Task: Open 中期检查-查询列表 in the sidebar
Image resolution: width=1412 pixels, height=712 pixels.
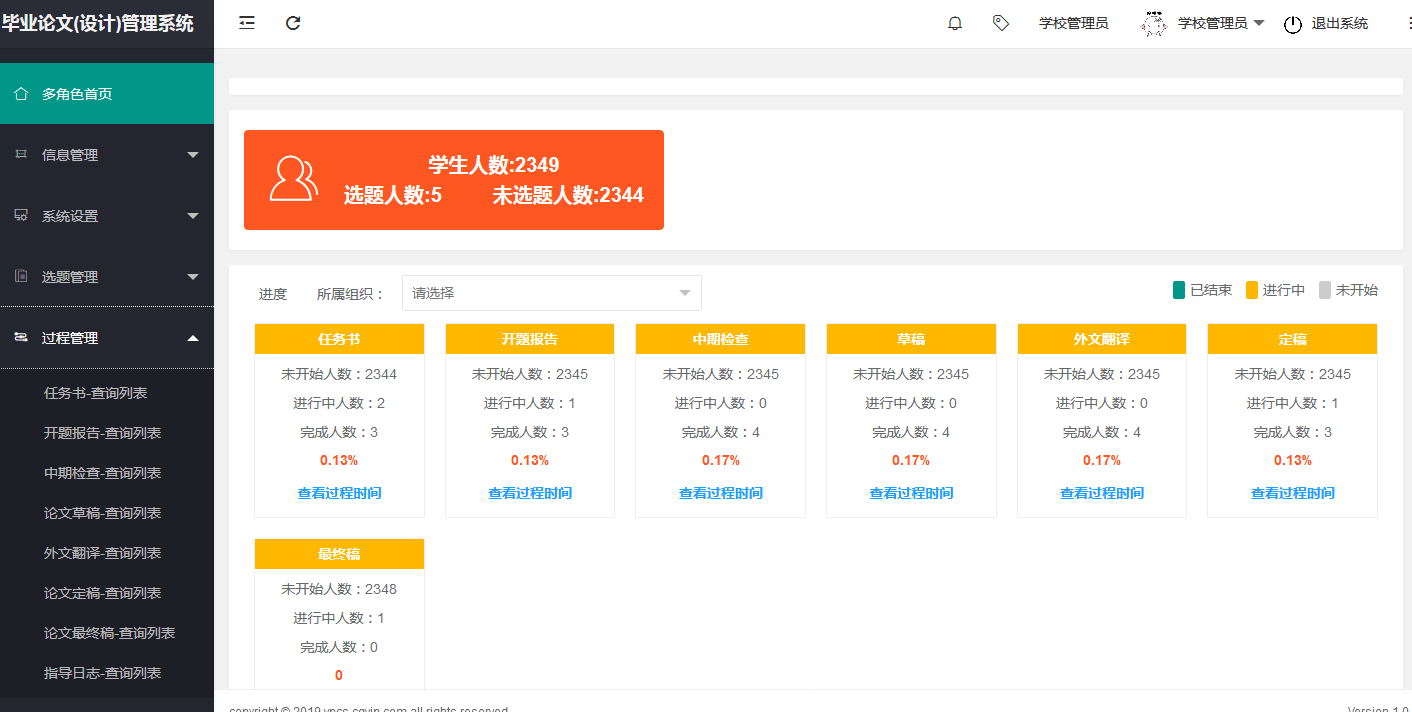Action: pyautogui.click(x=103, y=473)
